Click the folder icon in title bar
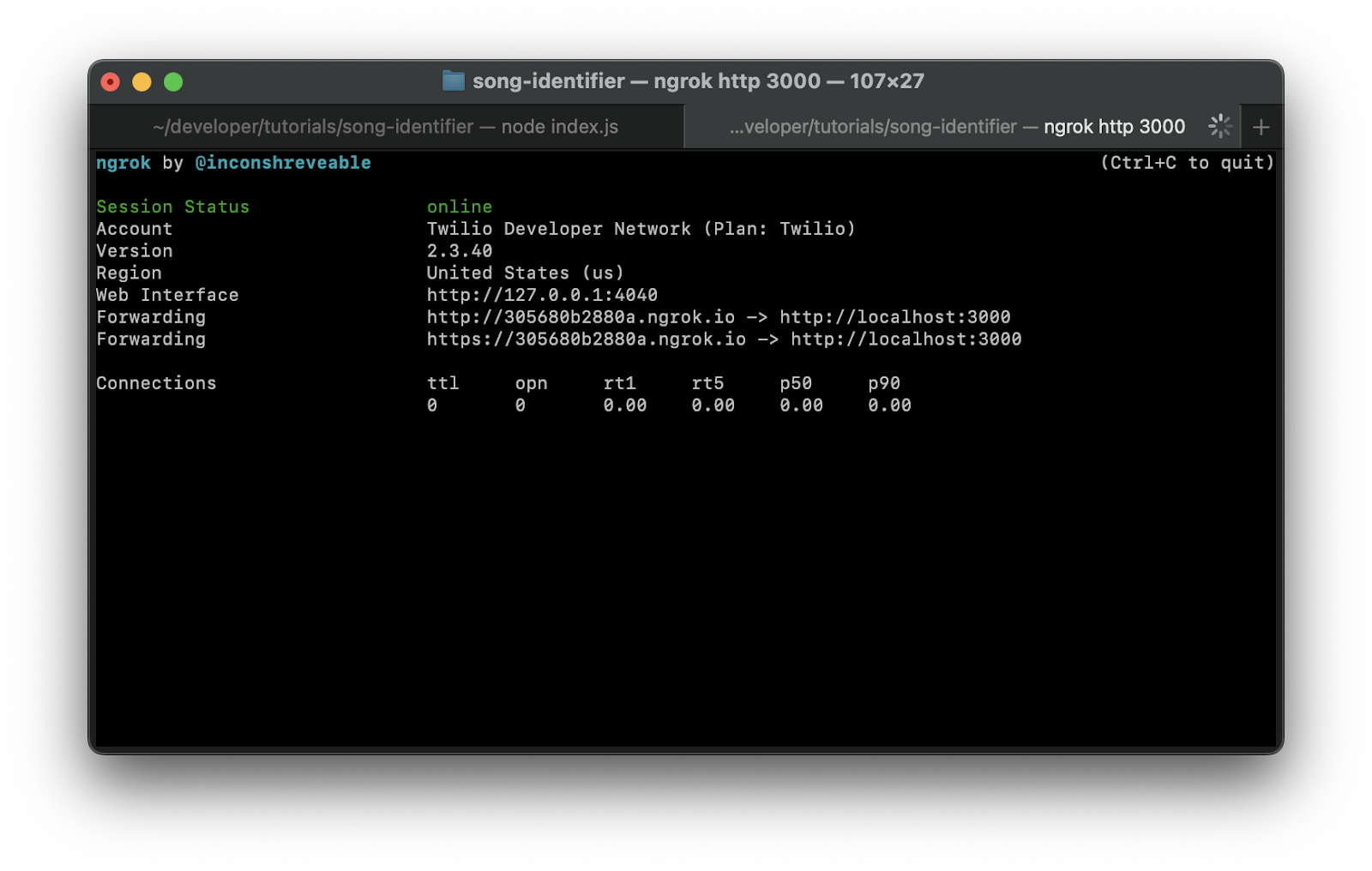This screenshot has height=871, width=1372. pyautogui.click(x=454, y=81)
